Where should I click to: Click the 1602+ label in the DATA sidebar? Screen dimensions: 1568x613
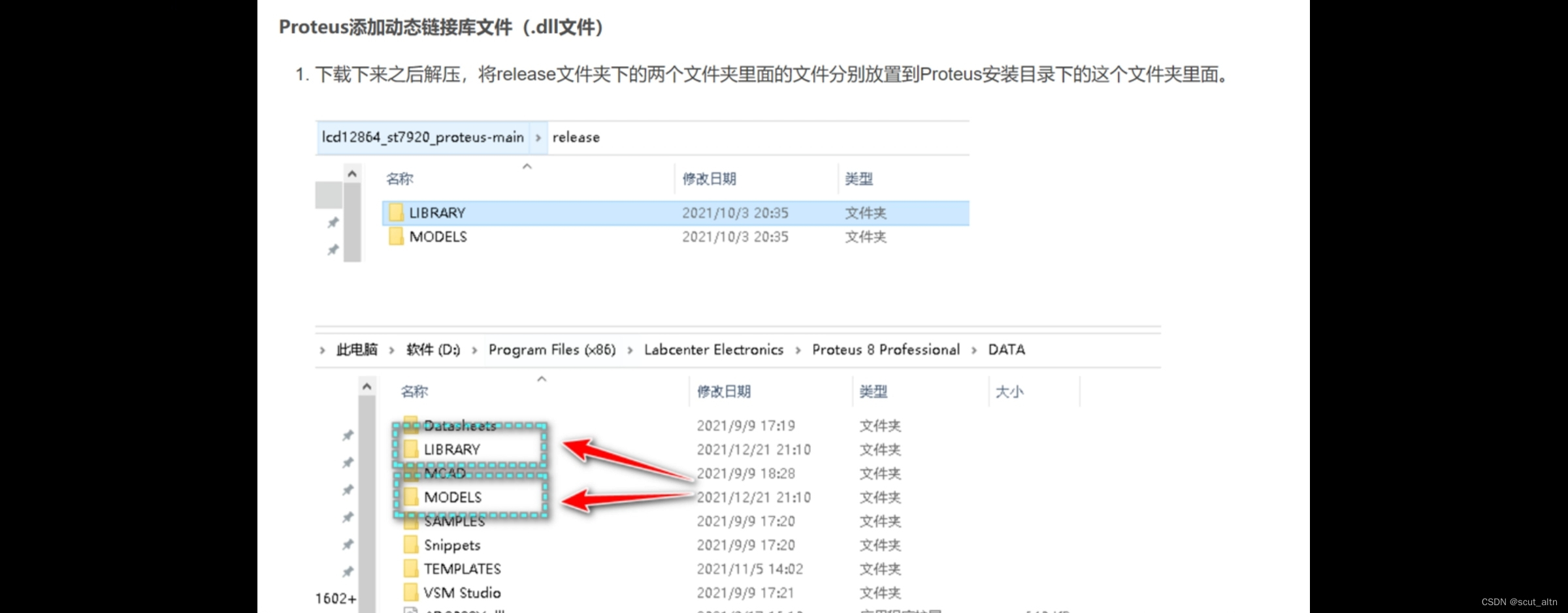point(336,599)
